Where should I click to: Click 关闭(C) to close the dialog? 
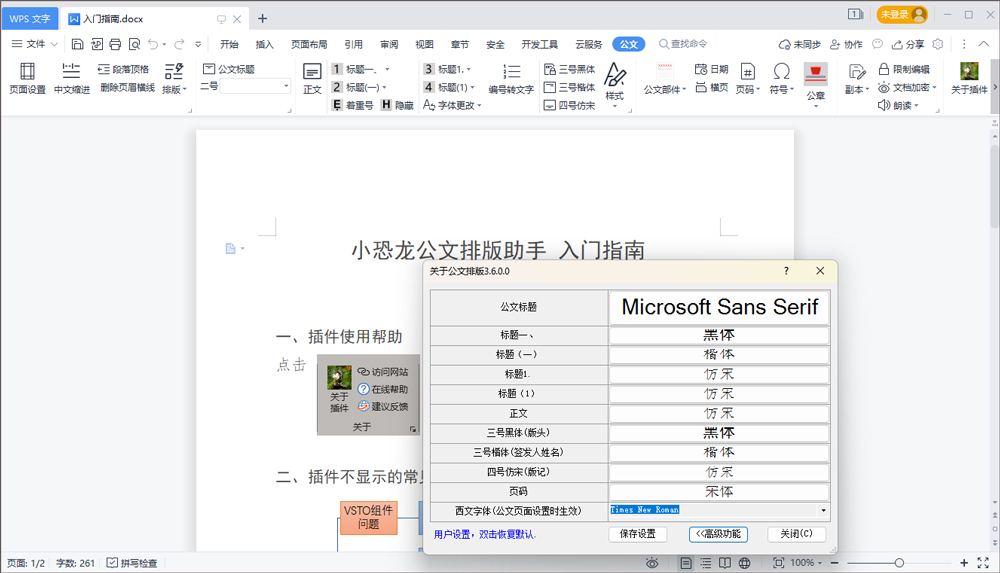[x=797, y=534]
